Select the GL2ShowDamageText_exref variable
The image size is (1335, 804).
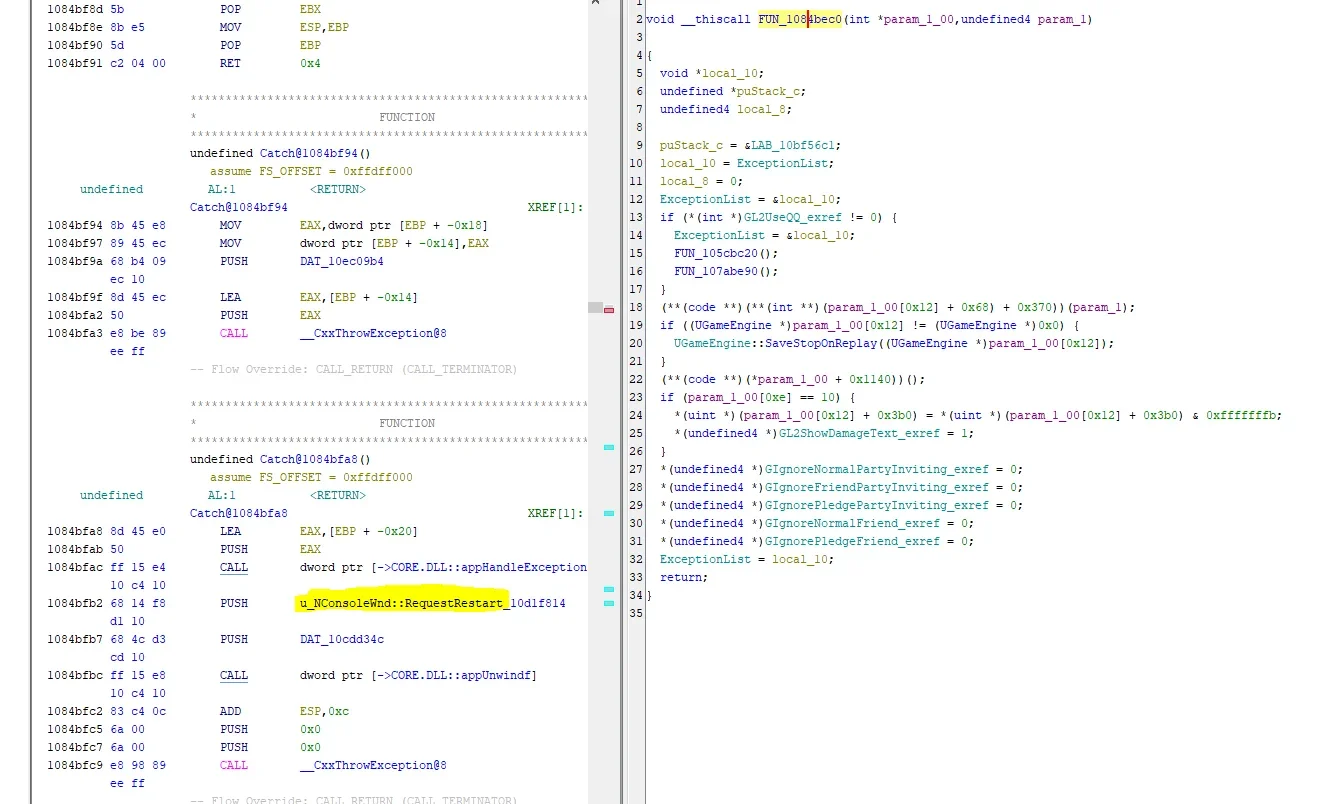click(x=855, y=433)
